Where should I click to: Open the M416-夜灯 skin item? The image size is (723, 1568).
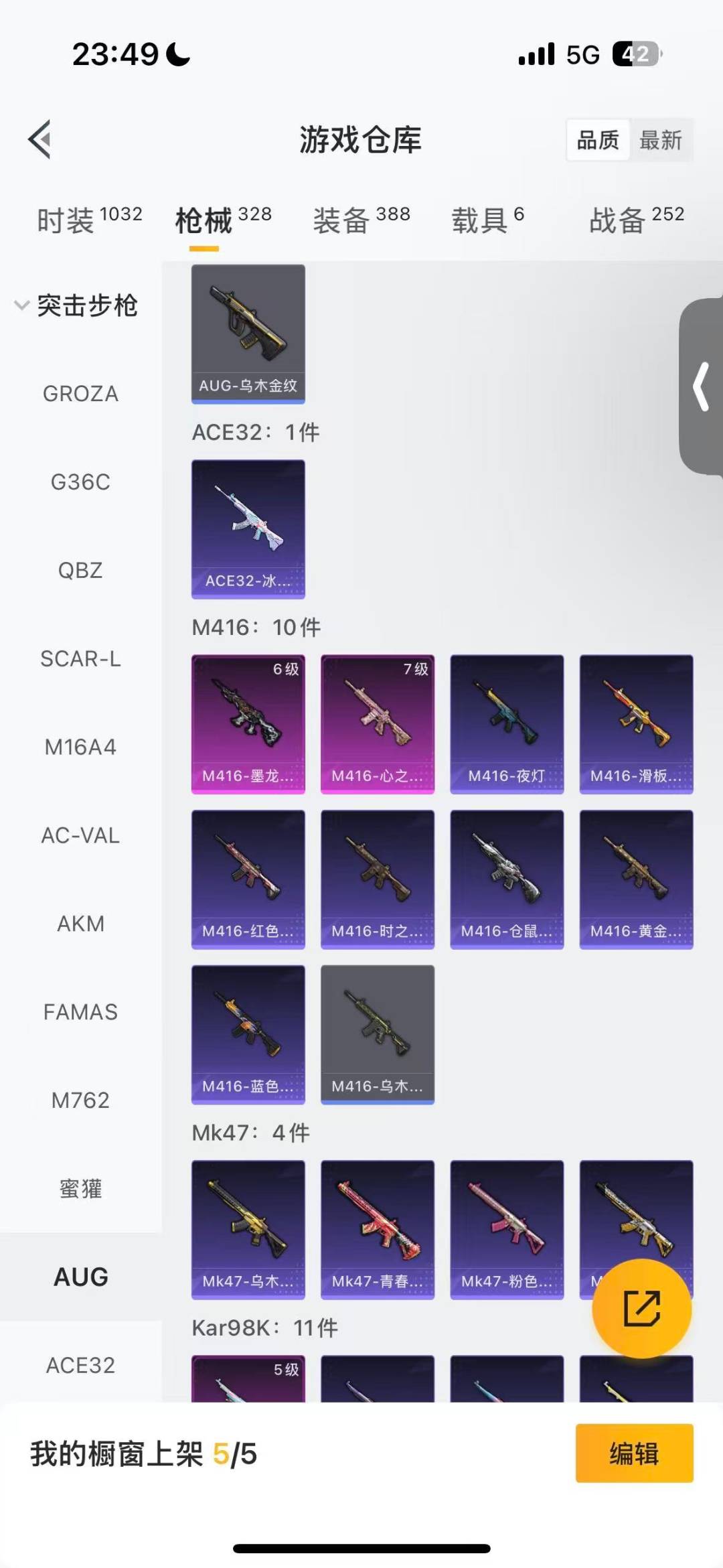click(x=507, y=724)
